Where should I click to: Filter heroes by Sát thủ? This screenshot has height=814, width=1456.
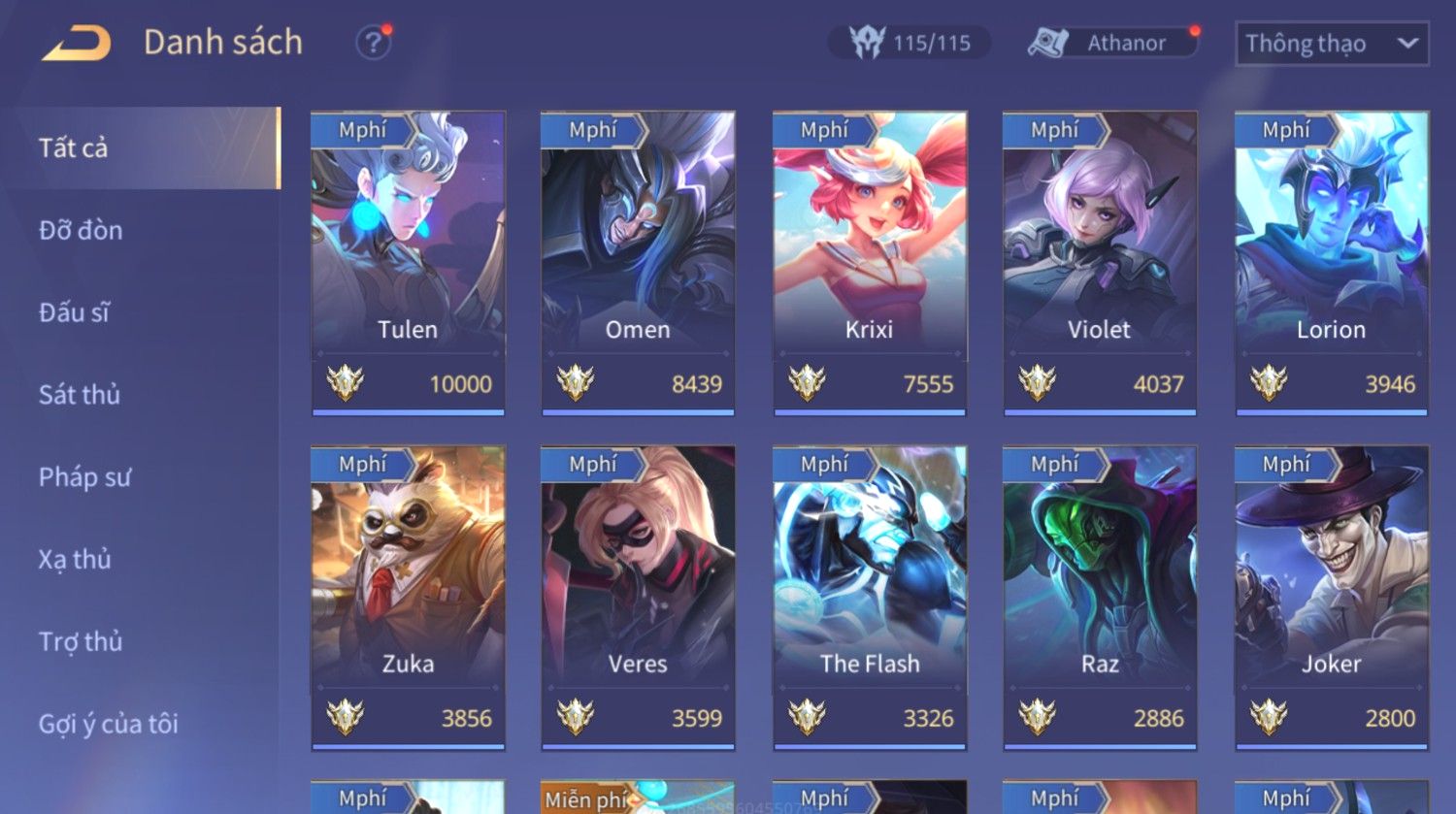coord(80,395)
